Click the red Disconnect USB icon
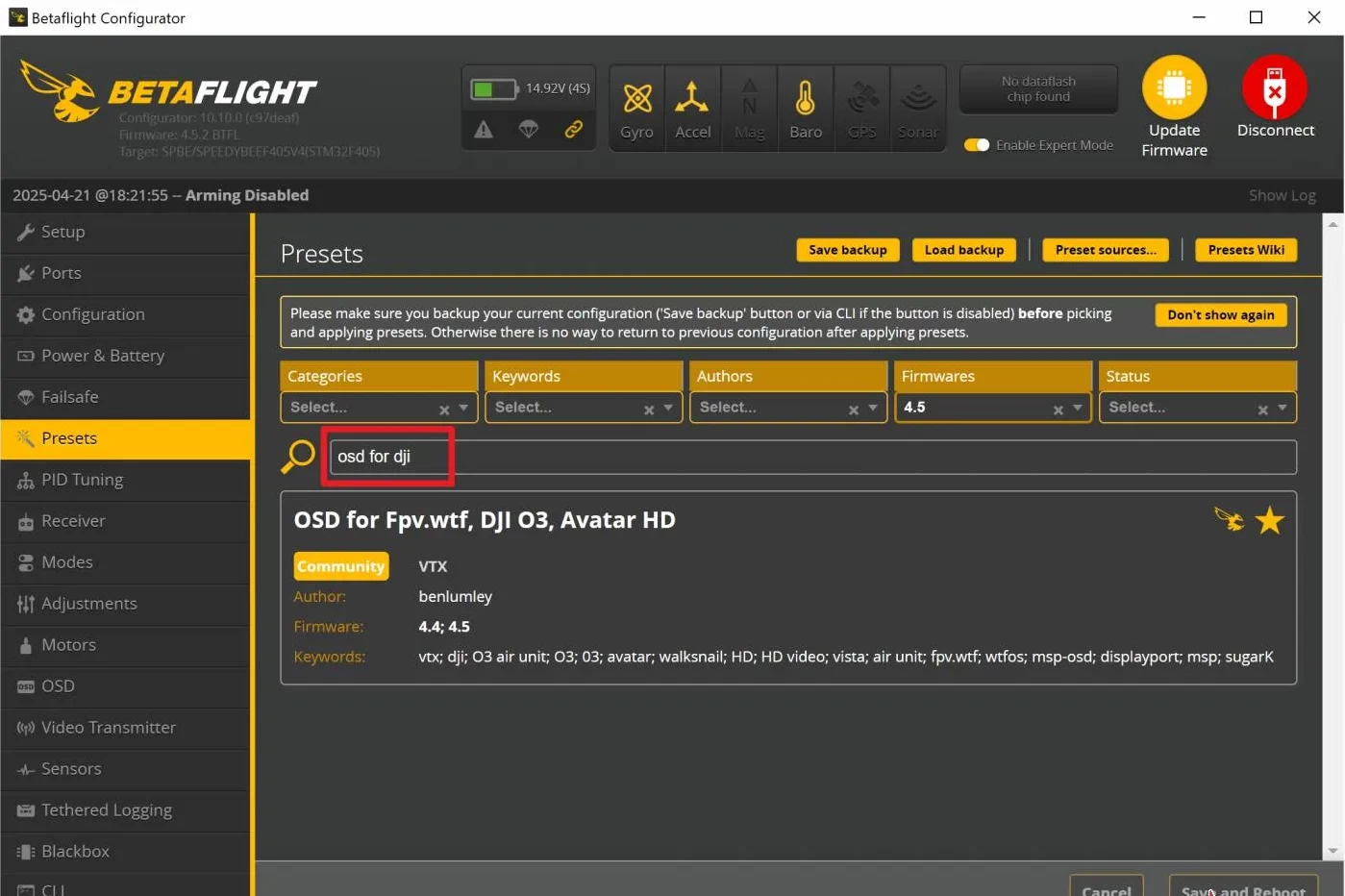The image size is (1345, 896). tap(1275, 87)
